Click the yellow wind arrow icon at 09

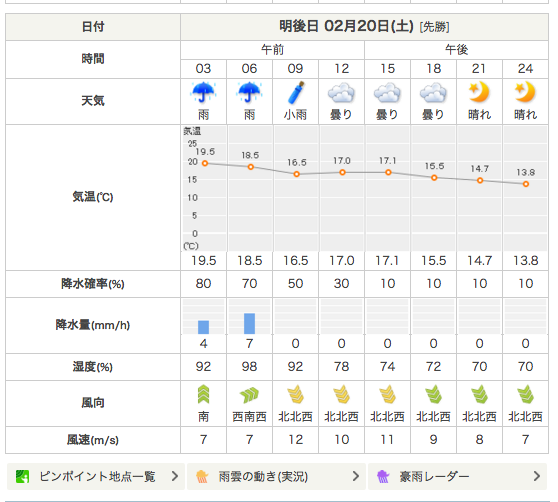tap(295, 394)
